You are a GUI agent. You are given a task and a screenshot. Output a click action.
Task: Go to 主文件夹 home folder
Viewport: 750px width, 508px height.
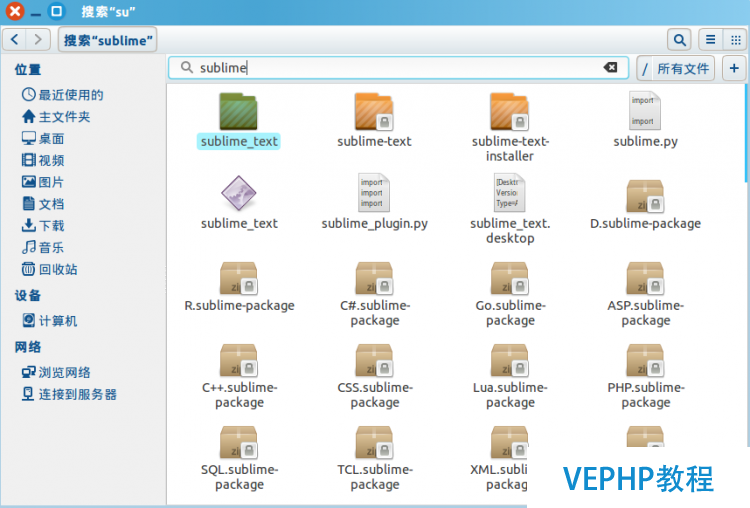click(56, 117)
